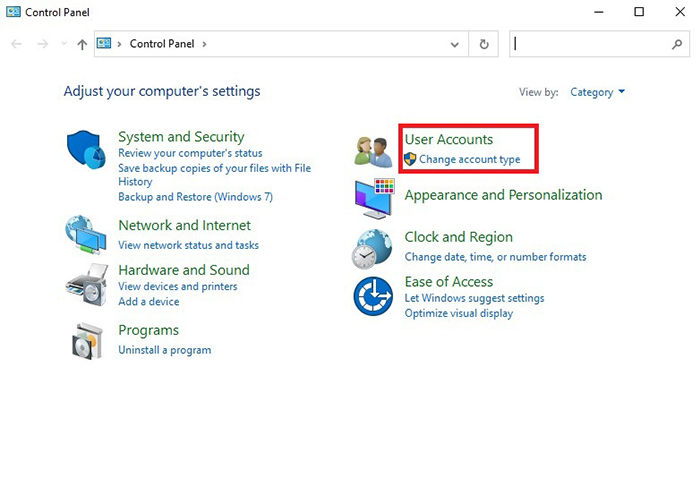Open the View by Category dropdown

point(597,92)
